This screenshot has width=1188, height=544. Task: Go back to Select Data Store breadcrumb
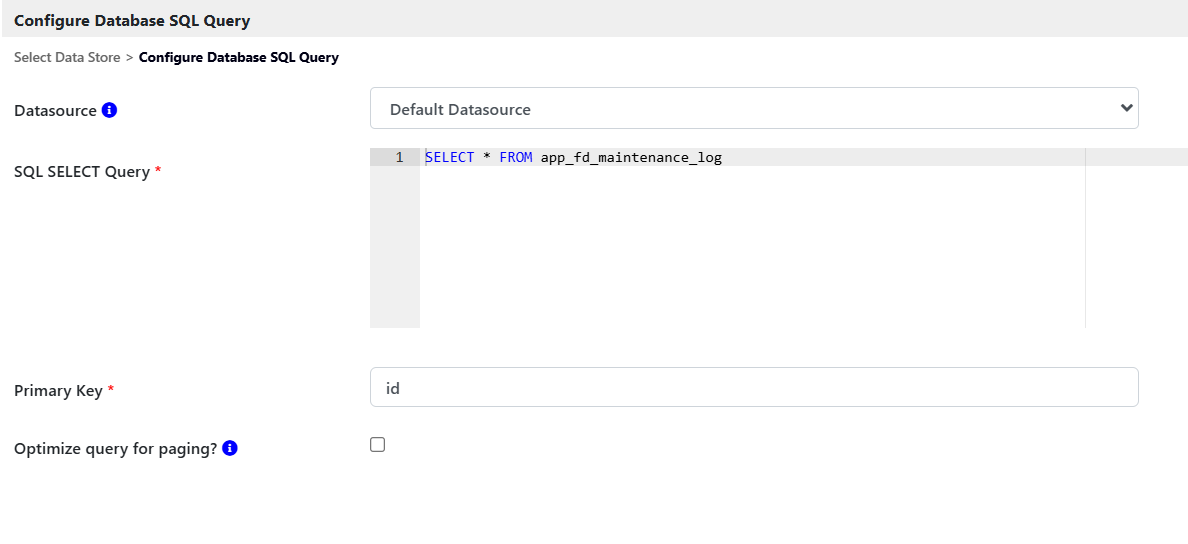coord(67,57)
